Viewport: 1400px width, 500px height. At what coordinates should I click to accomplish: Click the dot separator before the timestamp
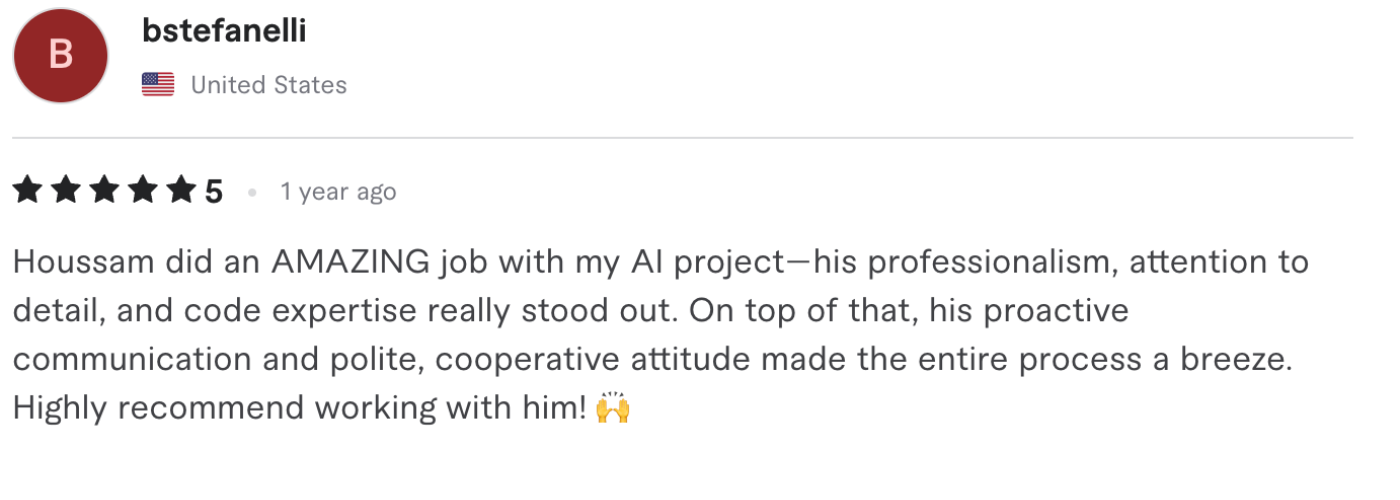pyautogui.click(x=252, y=191)
